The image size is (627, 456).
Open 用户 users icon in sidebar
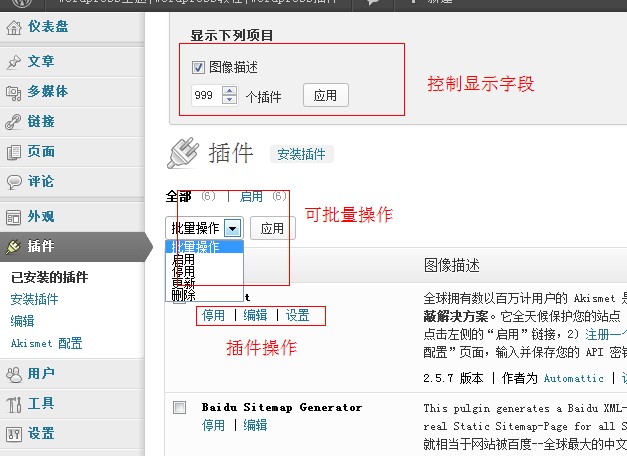(x=14, y=375)
